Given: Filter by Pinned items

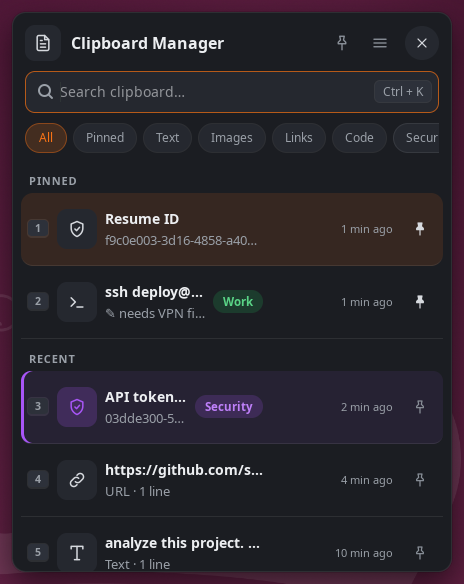Looking at the screenshot, I should tap(105, 138).
